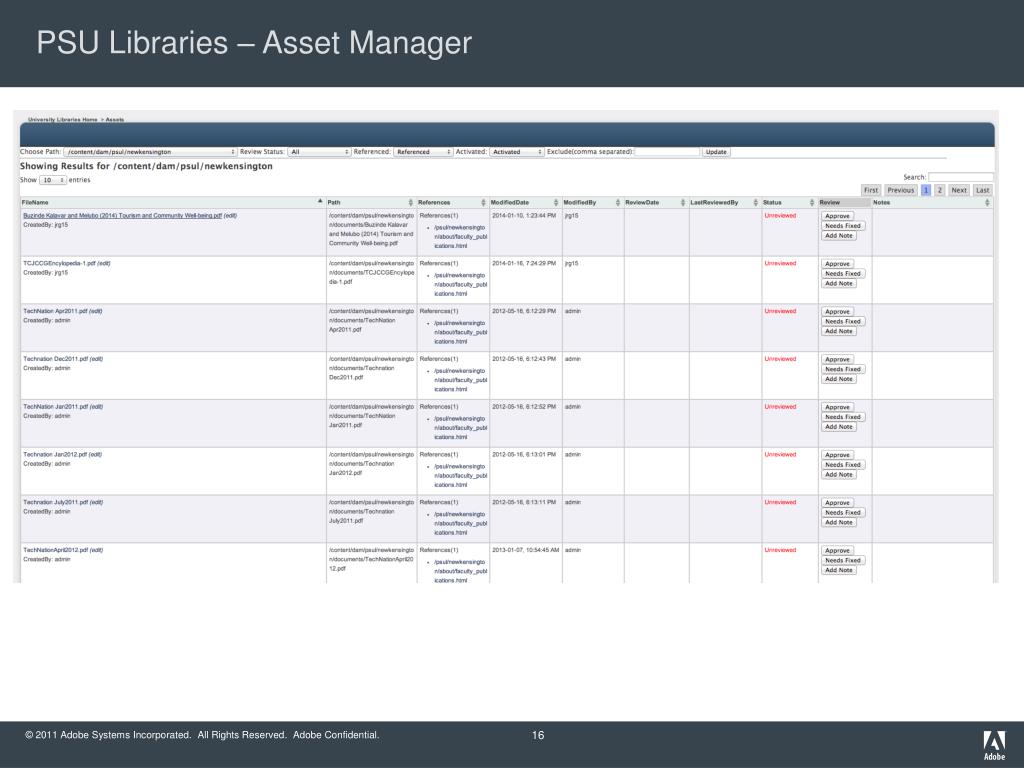The image size is (1024, 768).
Task: Change the Show entries count dropdown
Action: [x=53, y=180]
